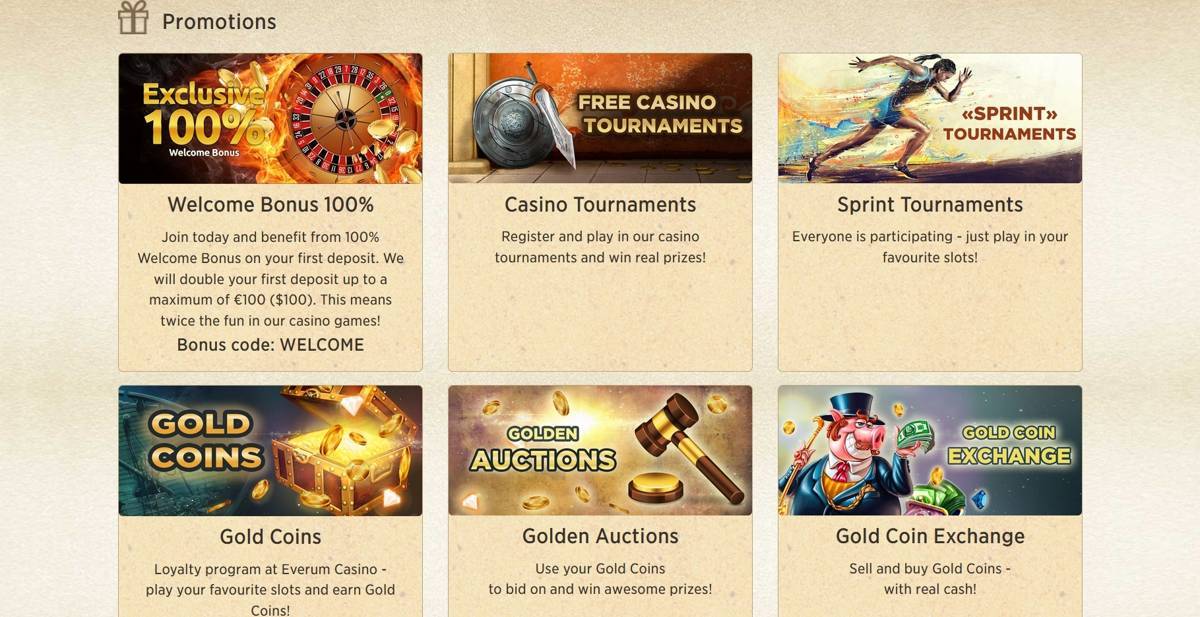The image size is (1200, 617).
Task: Select the Bonus code: WELCOME text
Action: (270, 345)
